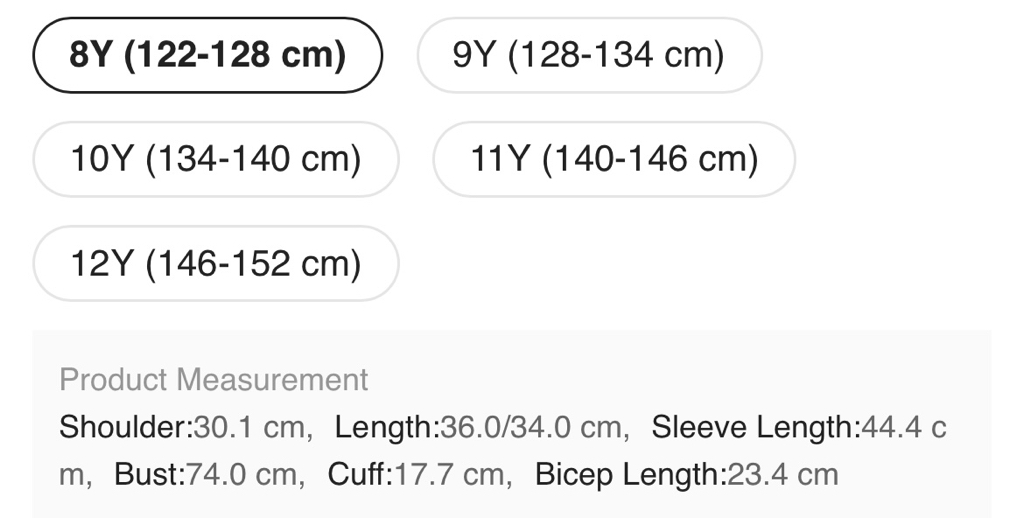The image size is (1024, 518).
Task: Select the 8Y (122-128 cm) size option
Action: pos(208,55)
